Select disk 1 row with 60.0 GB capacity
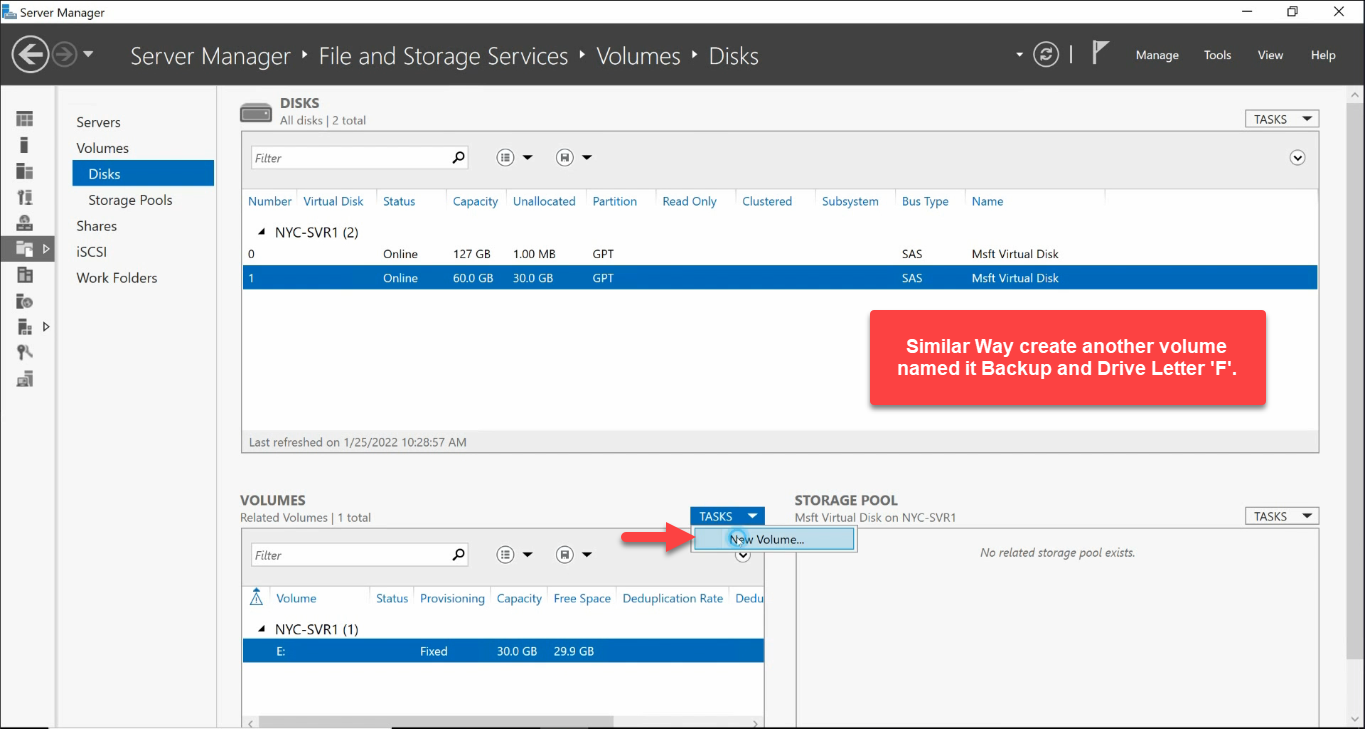The width and height of the screenshot is (1365, 729). point(780,278)
